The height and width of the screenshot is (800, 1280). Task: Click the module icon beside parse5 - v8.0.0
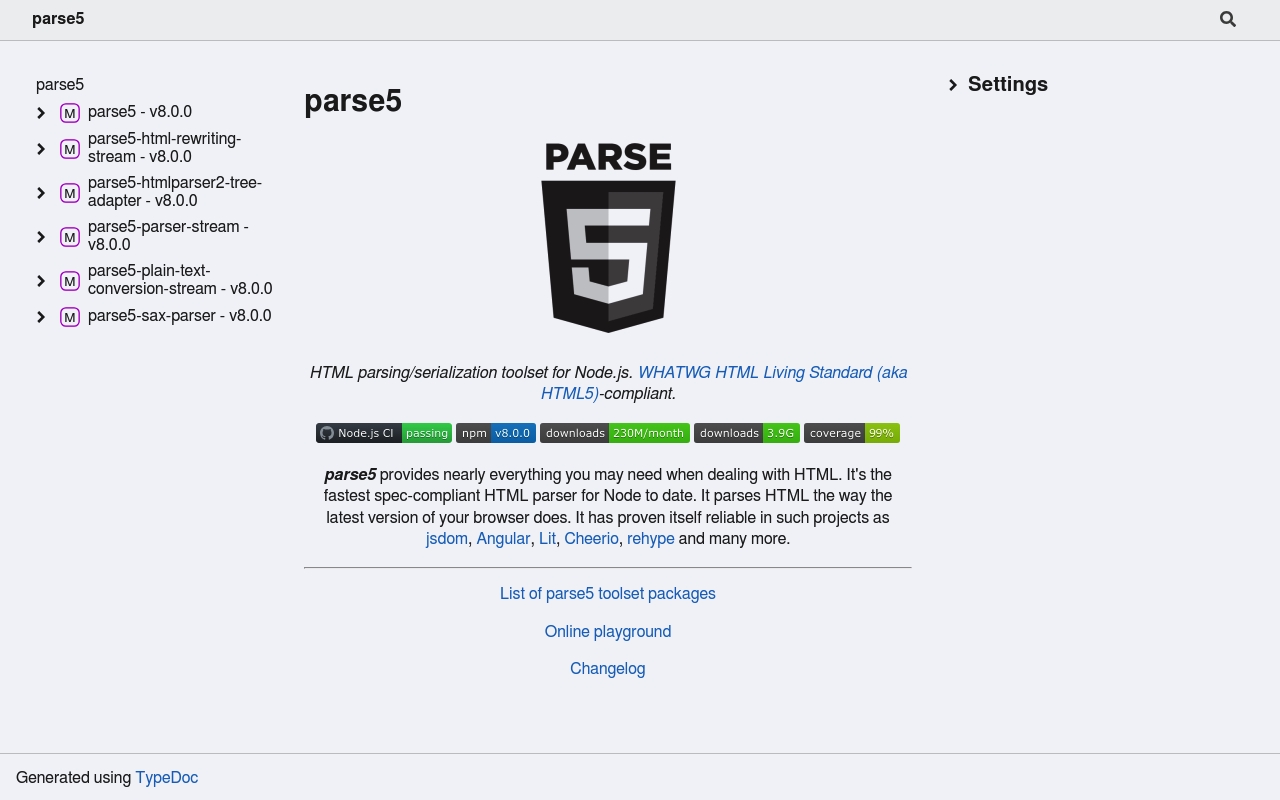(x=70, y=113)
